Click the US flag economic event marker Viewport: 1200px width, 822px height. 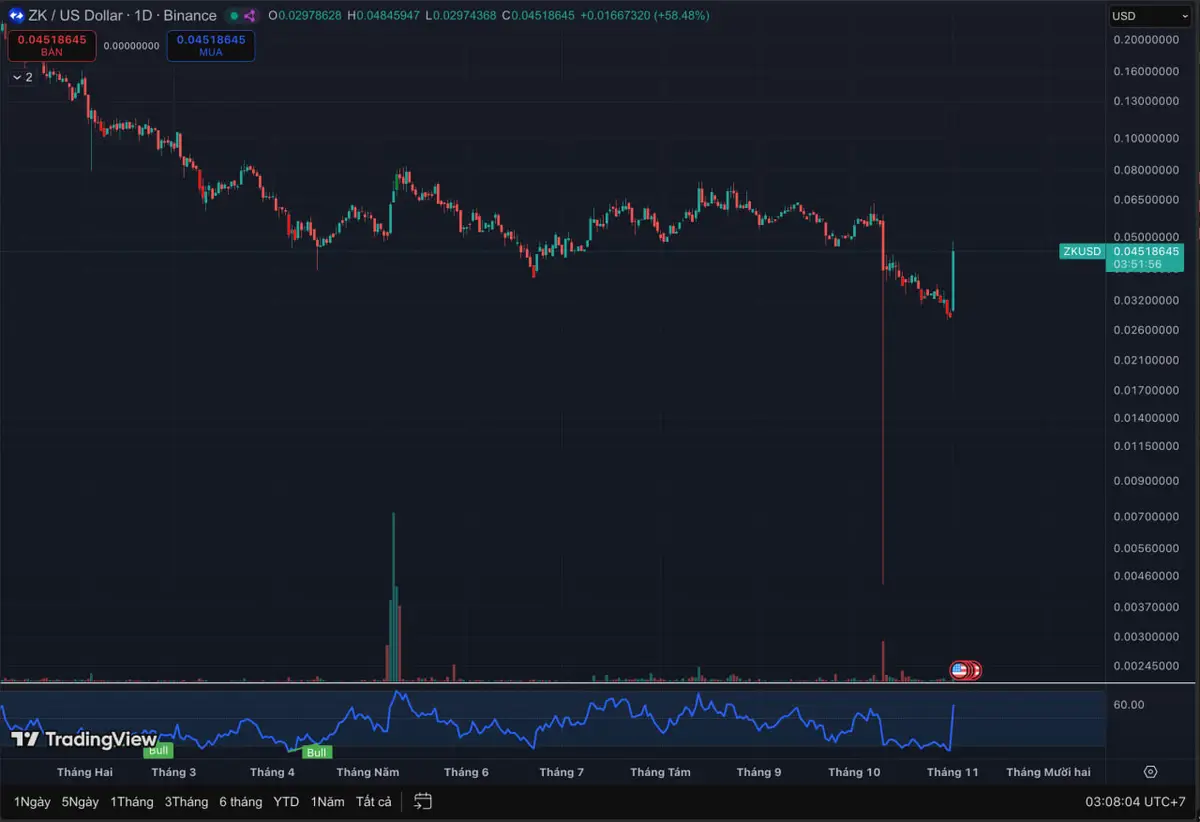(x=959, y=670)
